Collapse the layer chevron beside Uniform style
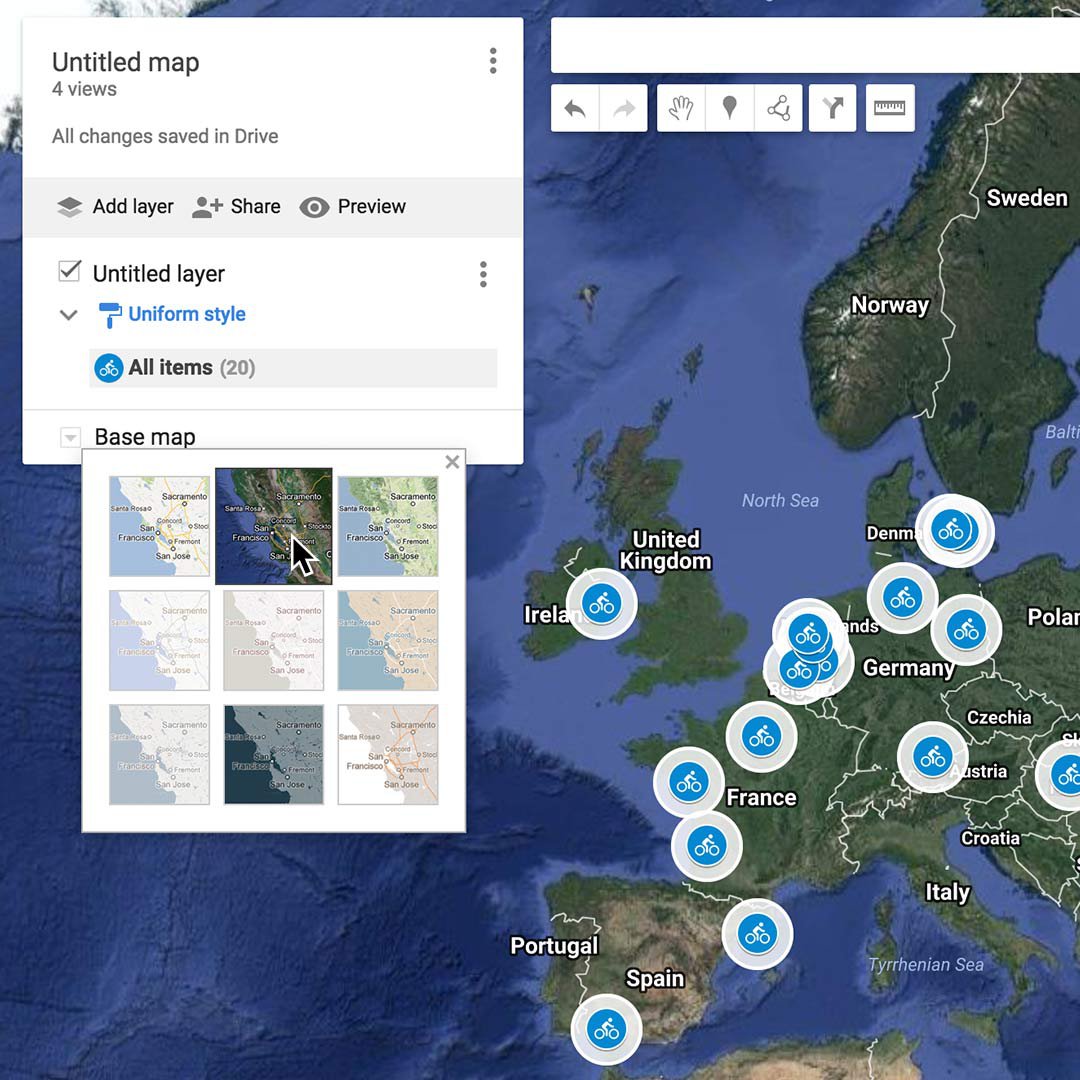1080x1080 pixels. 68,315
